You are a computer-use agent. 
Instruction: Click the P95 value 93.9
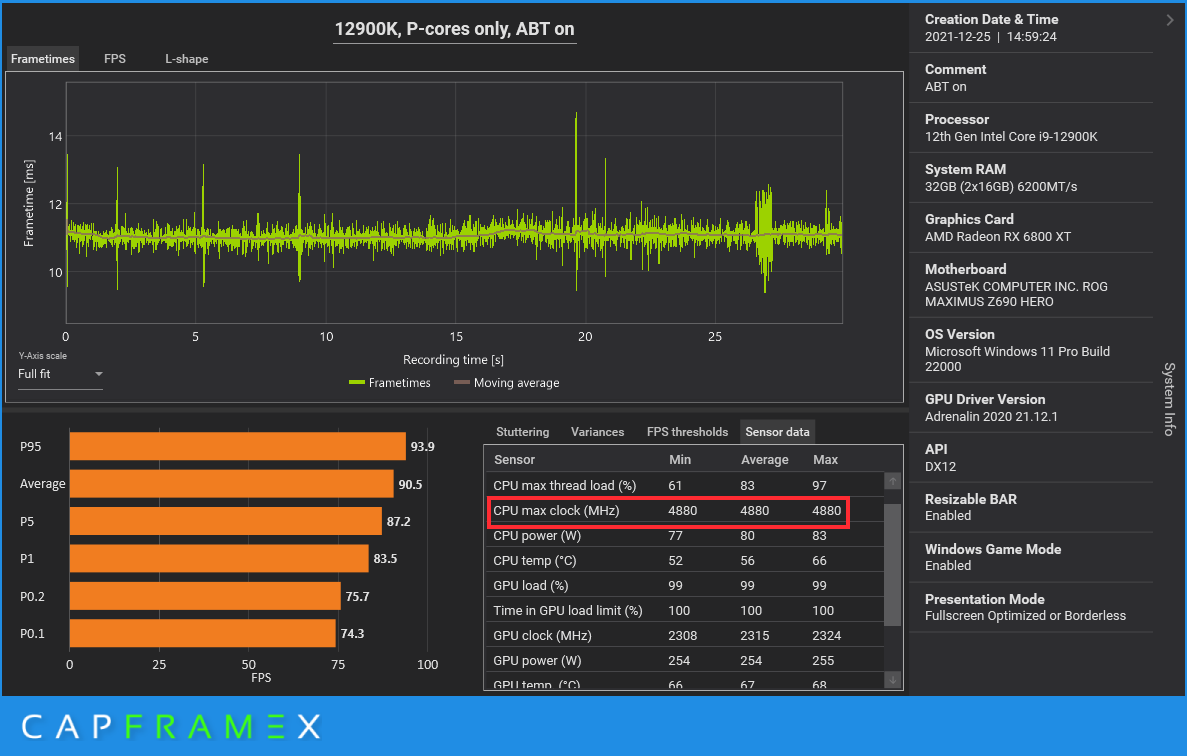(422, 446)
